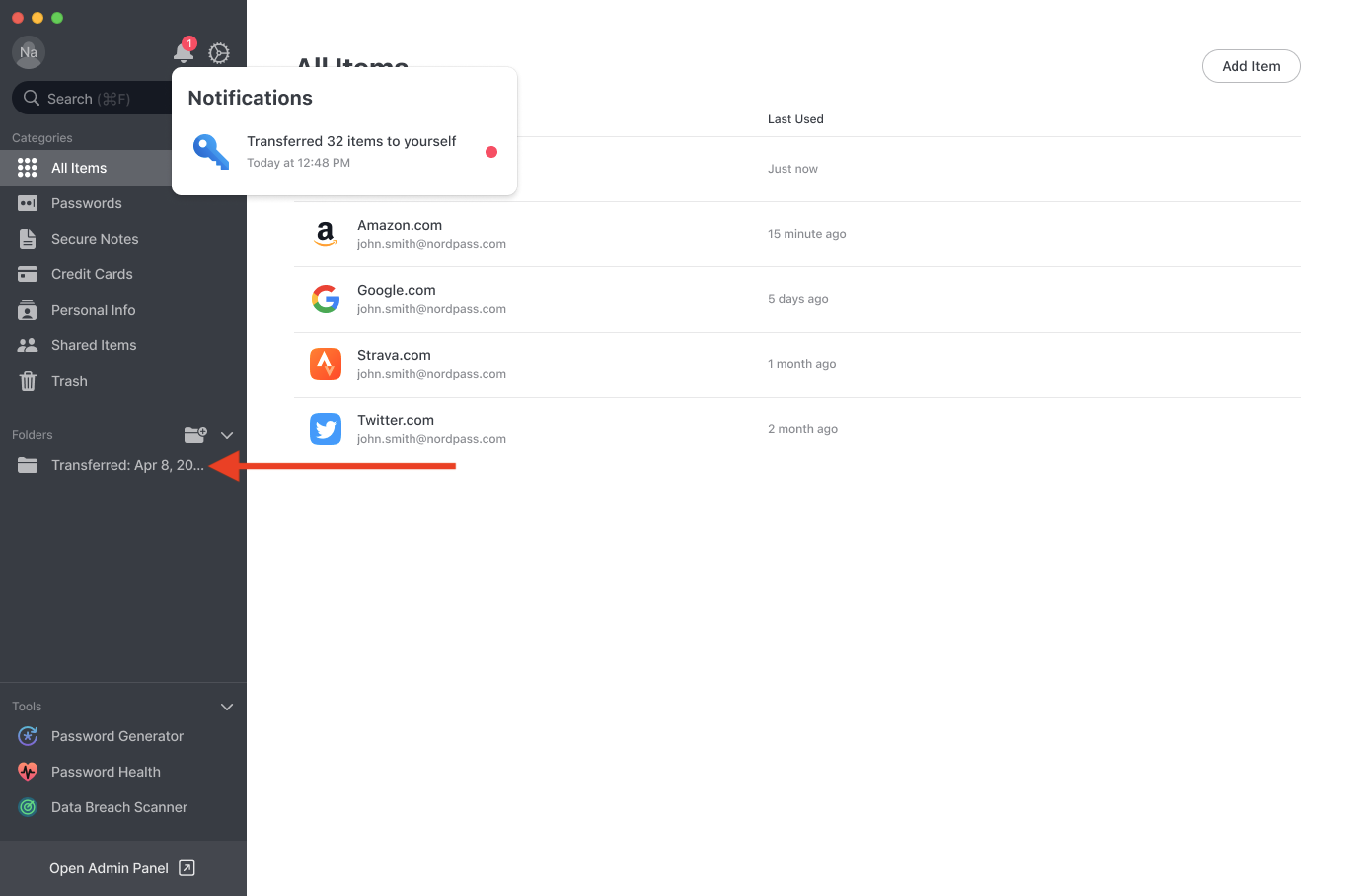Open settings gear icon
This screenshot has height=896, width=1348.
point(219,53)
